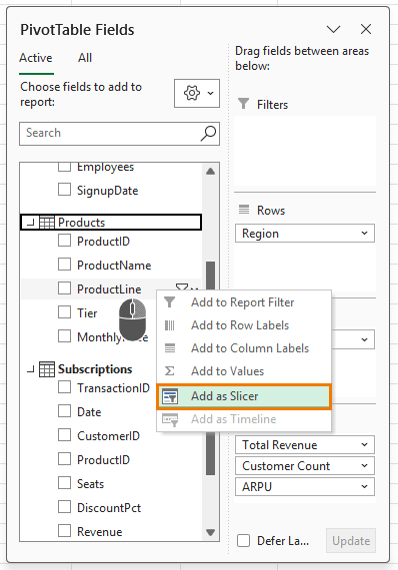Click the SignupDate field label
398x570 pixels.
pyautogui.click(x=108, y=190)
